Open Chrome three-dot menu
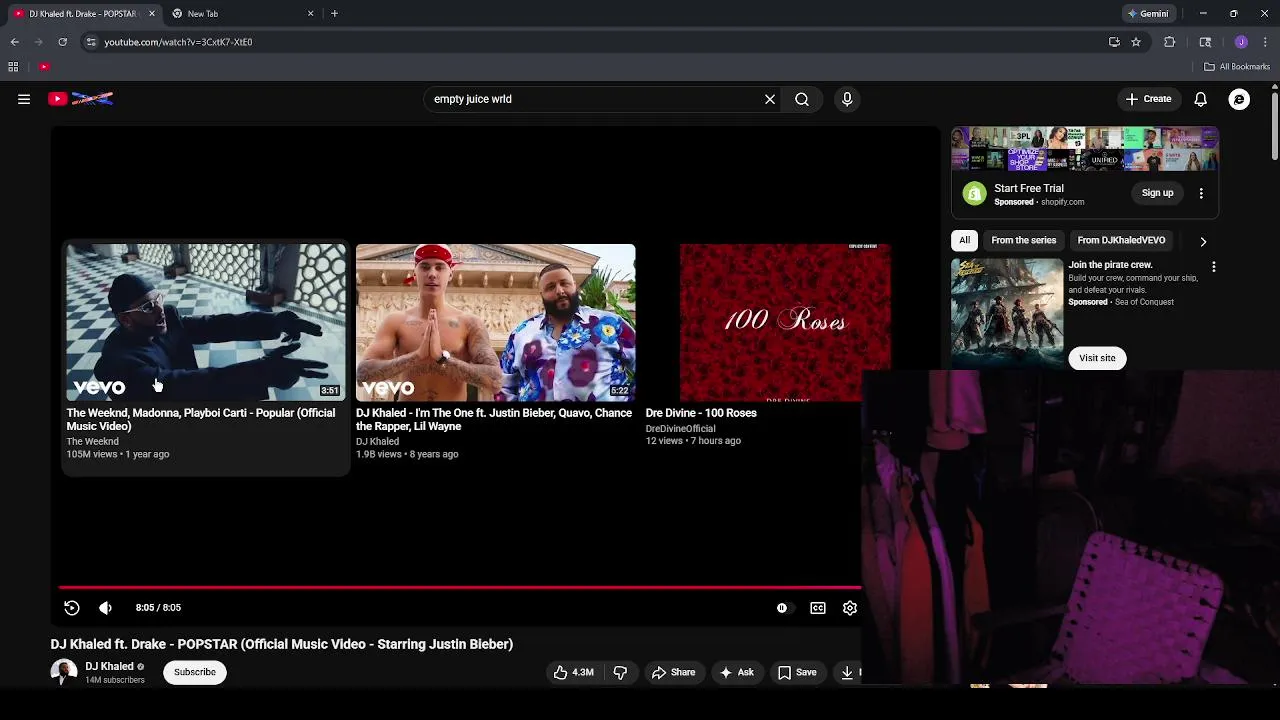The height and width of the screenshot is (720, 1280). (x=1265, y=42)
